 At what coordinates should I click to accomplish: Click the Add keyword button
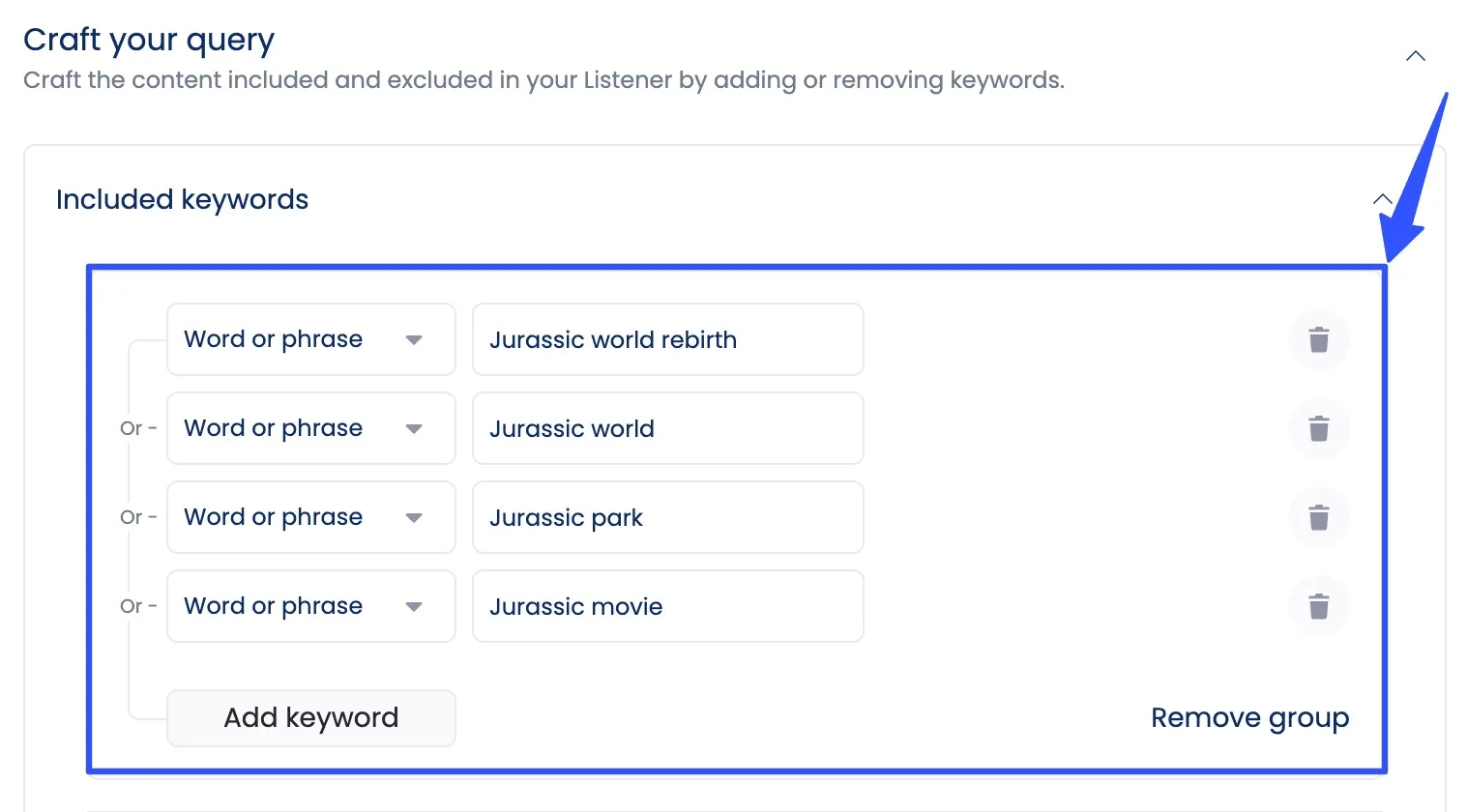pos(310,717)
